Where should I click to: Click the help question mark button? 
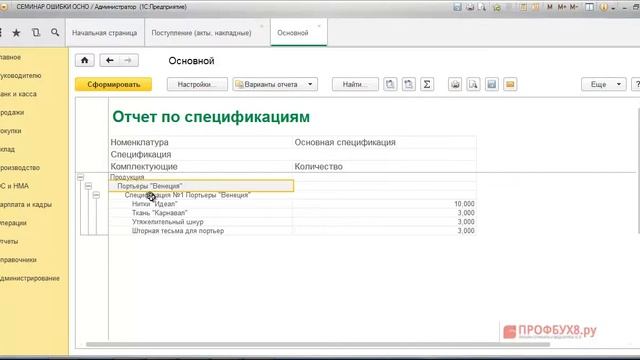click(x=636, y=84)
